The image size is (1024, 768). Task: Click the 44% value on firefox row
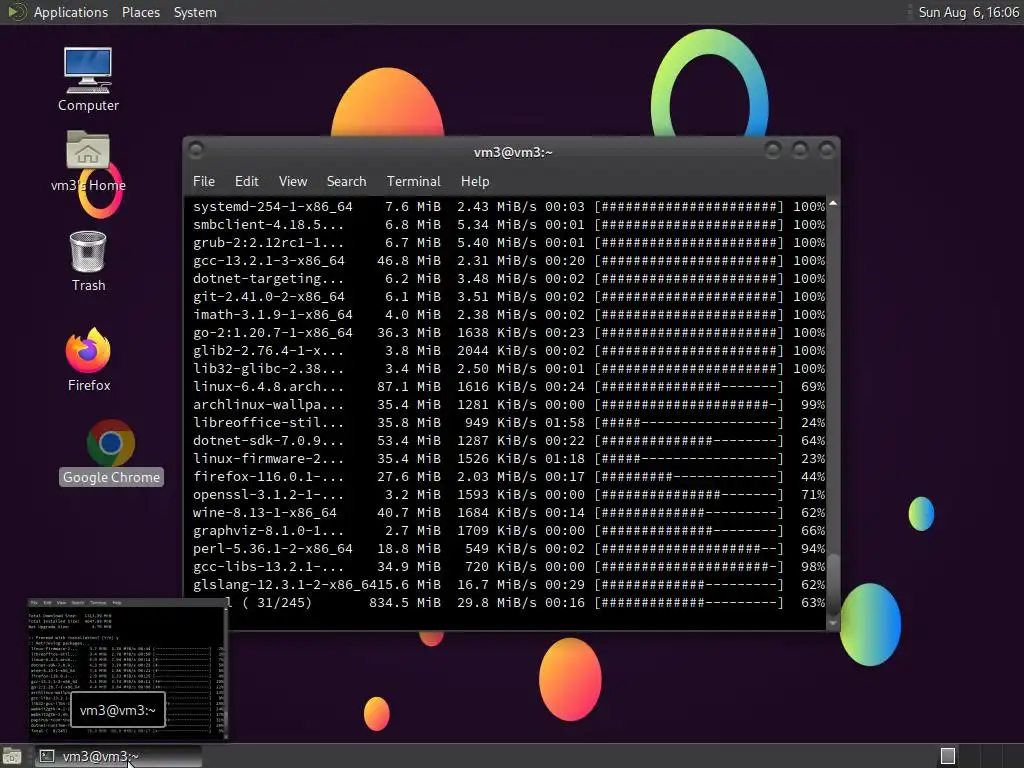coord(813,477)
